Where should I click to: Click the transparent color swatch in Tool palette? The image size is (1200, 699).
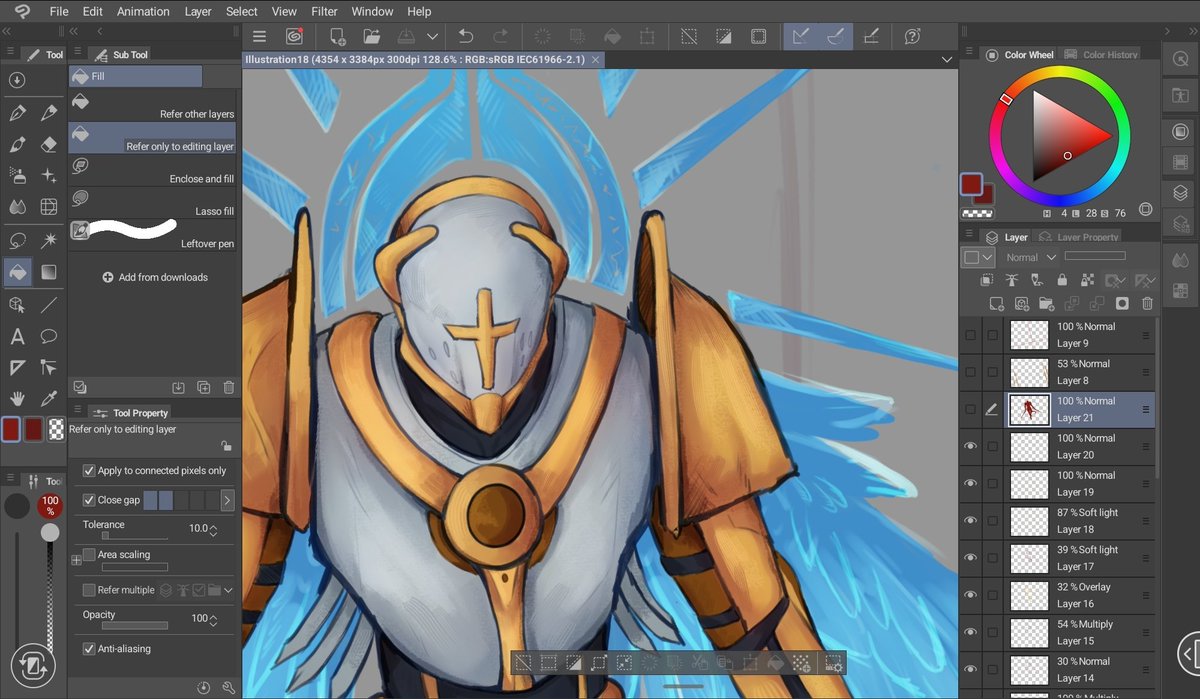click(x=57, y=430)
